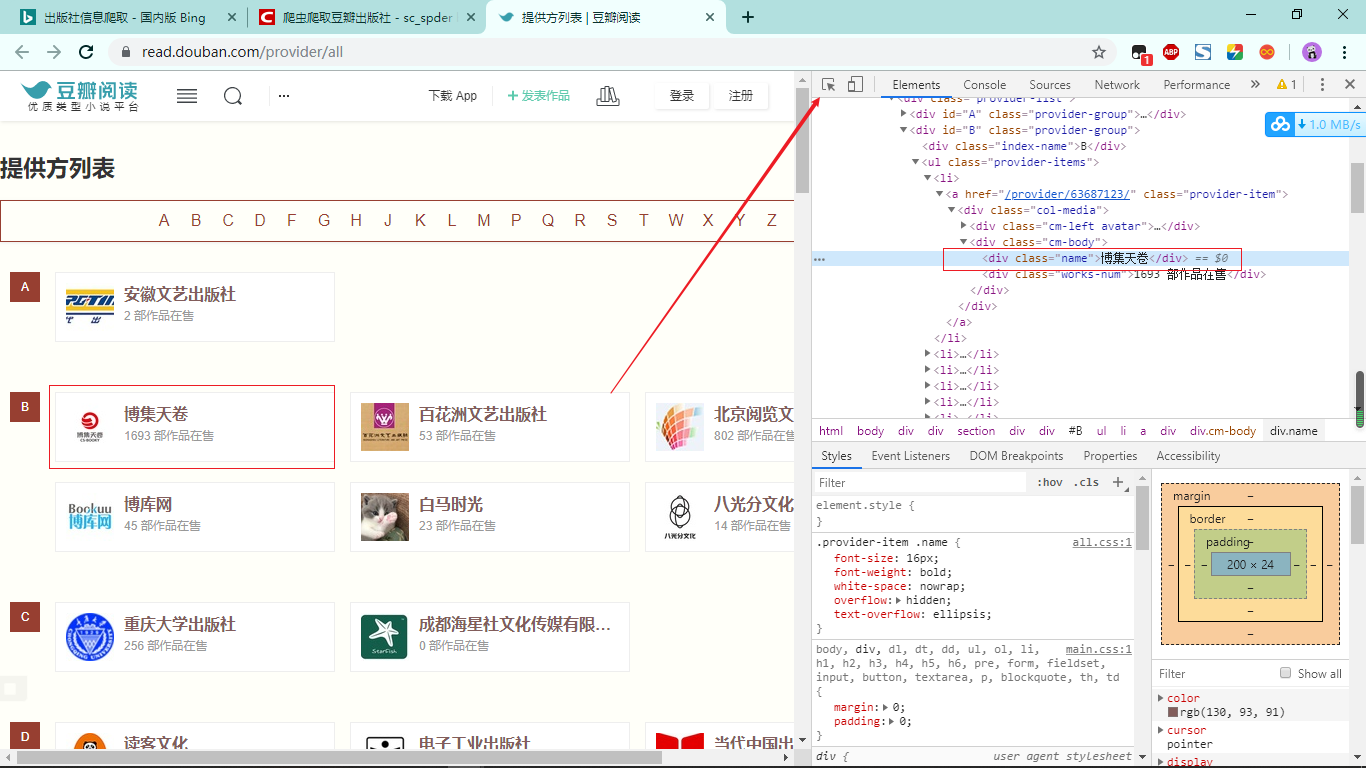Expand the div id="A" provider-group node
Image resolution: width=1366 pixels, height=768 pixels.
coord(904,114)
